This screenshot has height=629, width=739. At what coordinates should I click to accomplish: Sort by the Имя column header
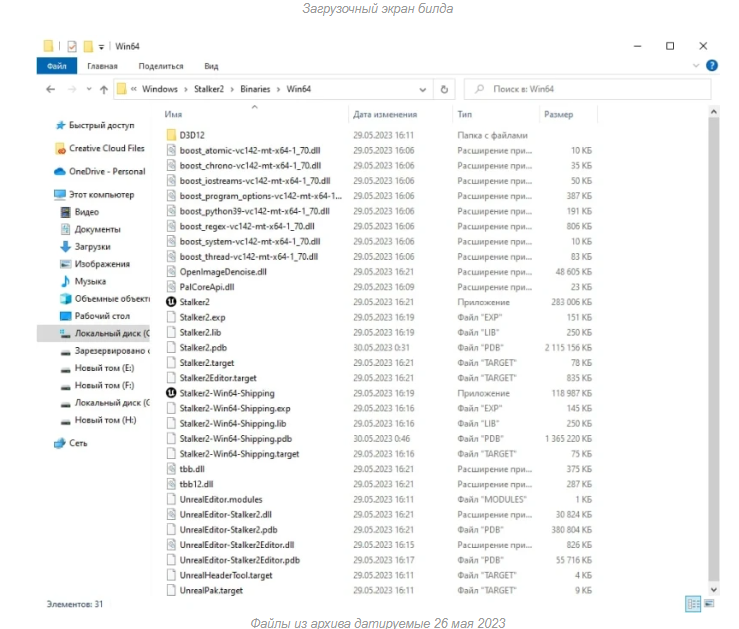coord(173,114)
